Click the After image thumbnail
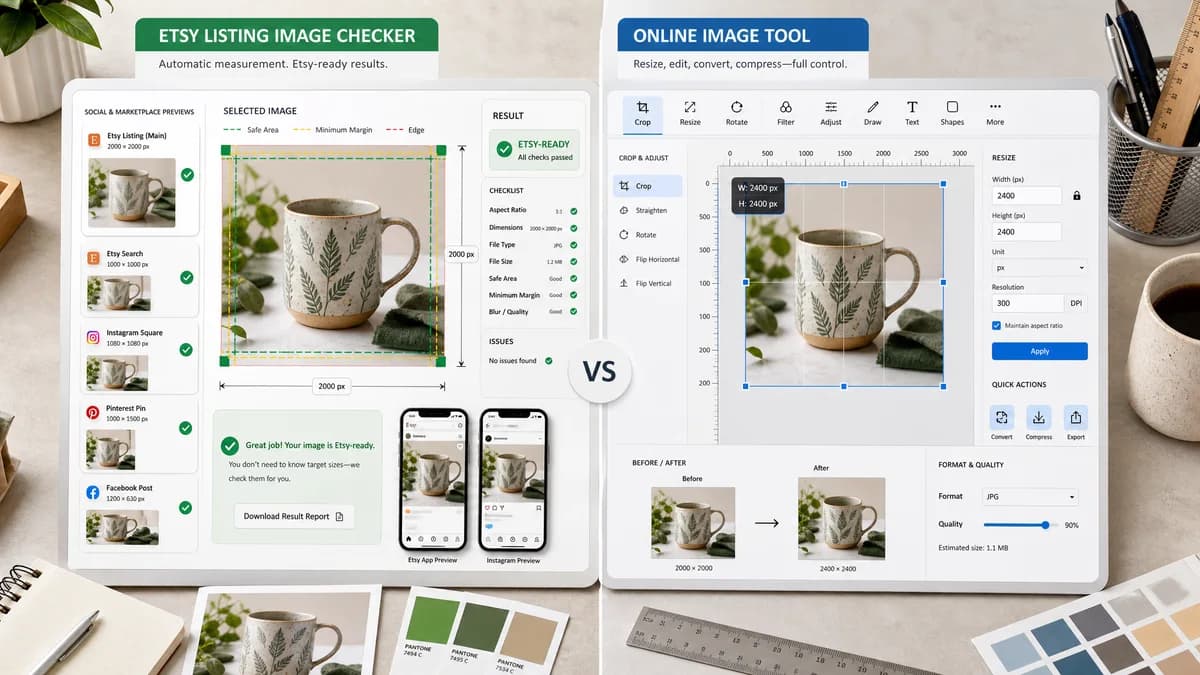Image resolution: width=1200 pixels, height=675 pixels. pyautogui.click(x=841, y=518)
